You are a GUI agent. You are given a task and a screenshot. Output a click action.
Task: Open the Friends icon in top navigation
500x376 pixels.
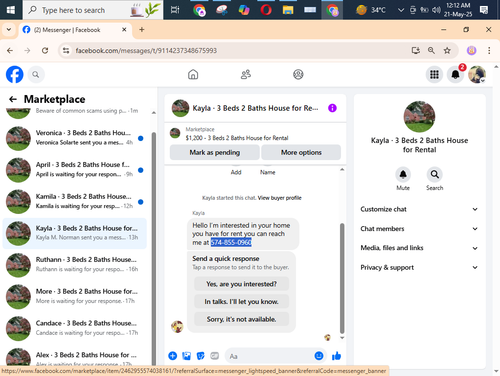(246, 74)
